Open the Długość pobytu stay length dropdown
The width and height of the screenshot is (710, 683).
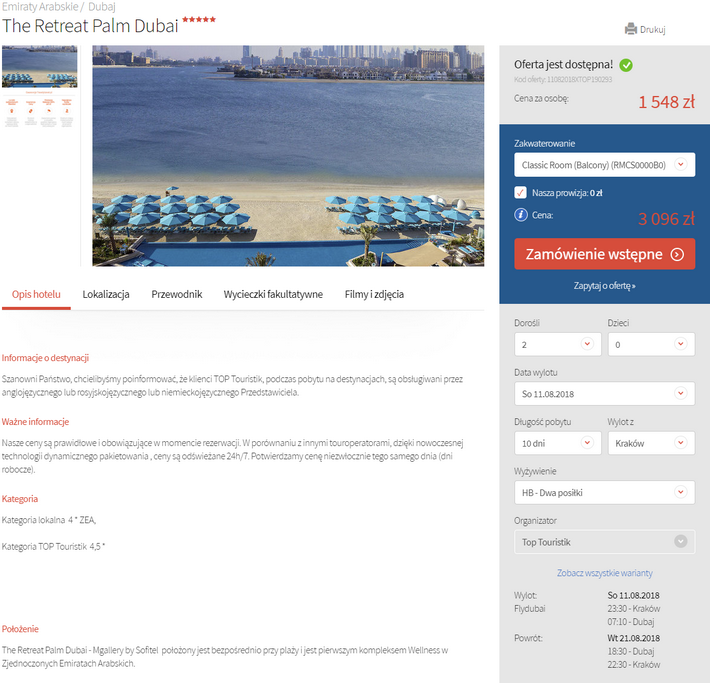pyautogui.click(x=557, y=443)
